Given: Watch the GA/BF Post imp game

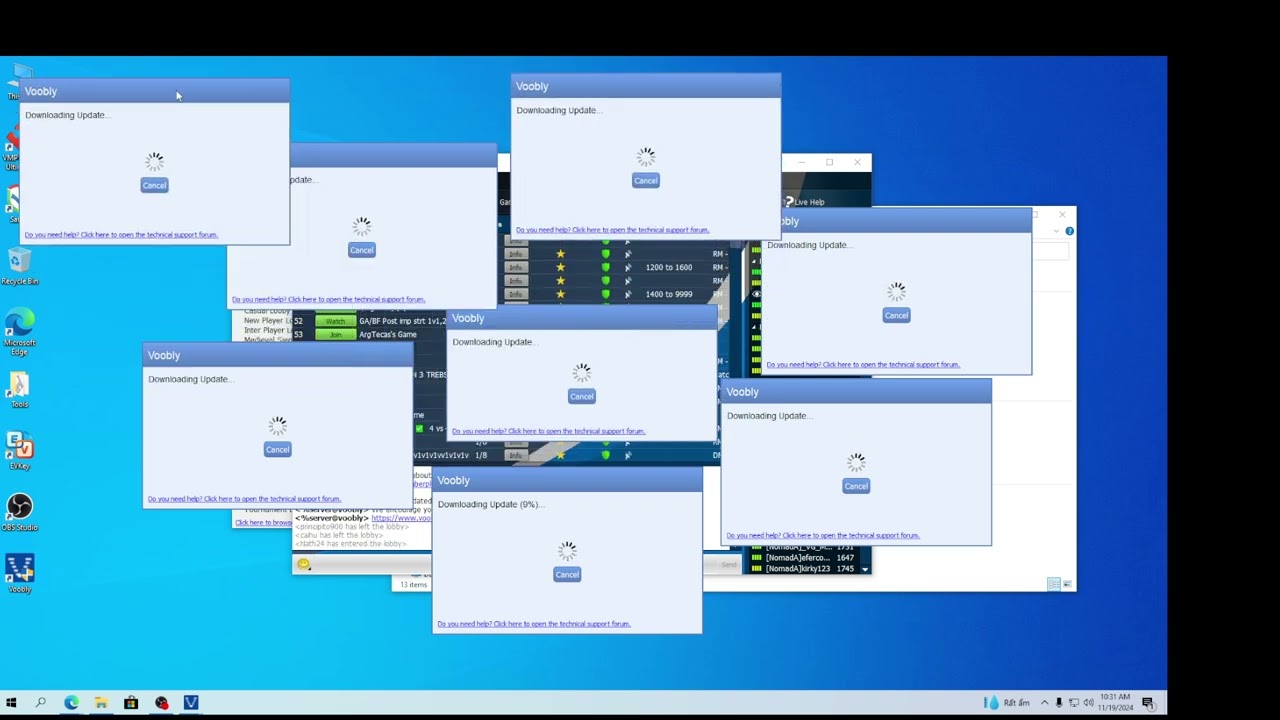Looking at the screenshot, I should [335, 321].
